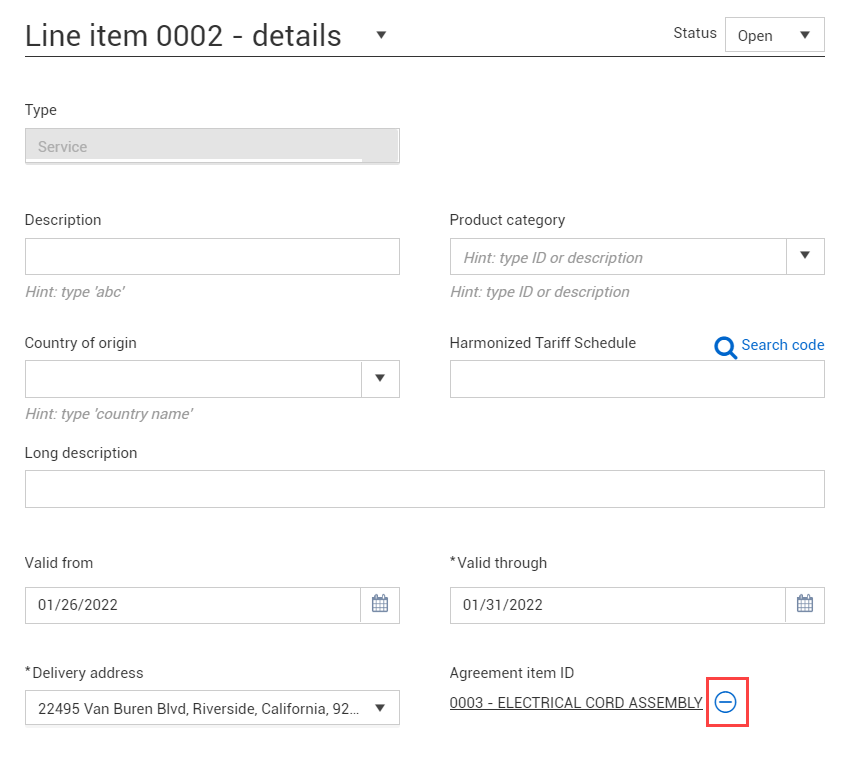The height and width of the screenshot is (757, 854).
Task: Click the Valid from date field
Action: point(193,605)
